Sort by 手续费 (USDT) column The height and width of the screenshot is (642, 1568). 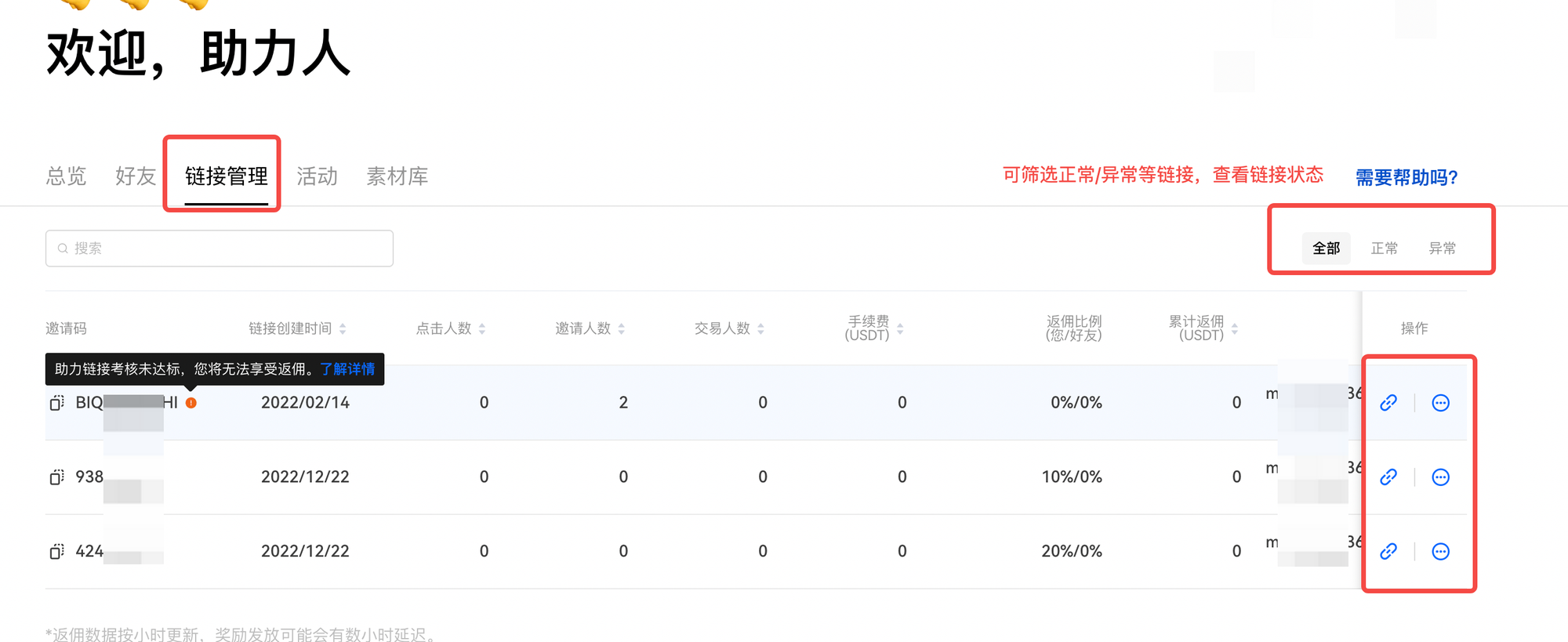900,329
